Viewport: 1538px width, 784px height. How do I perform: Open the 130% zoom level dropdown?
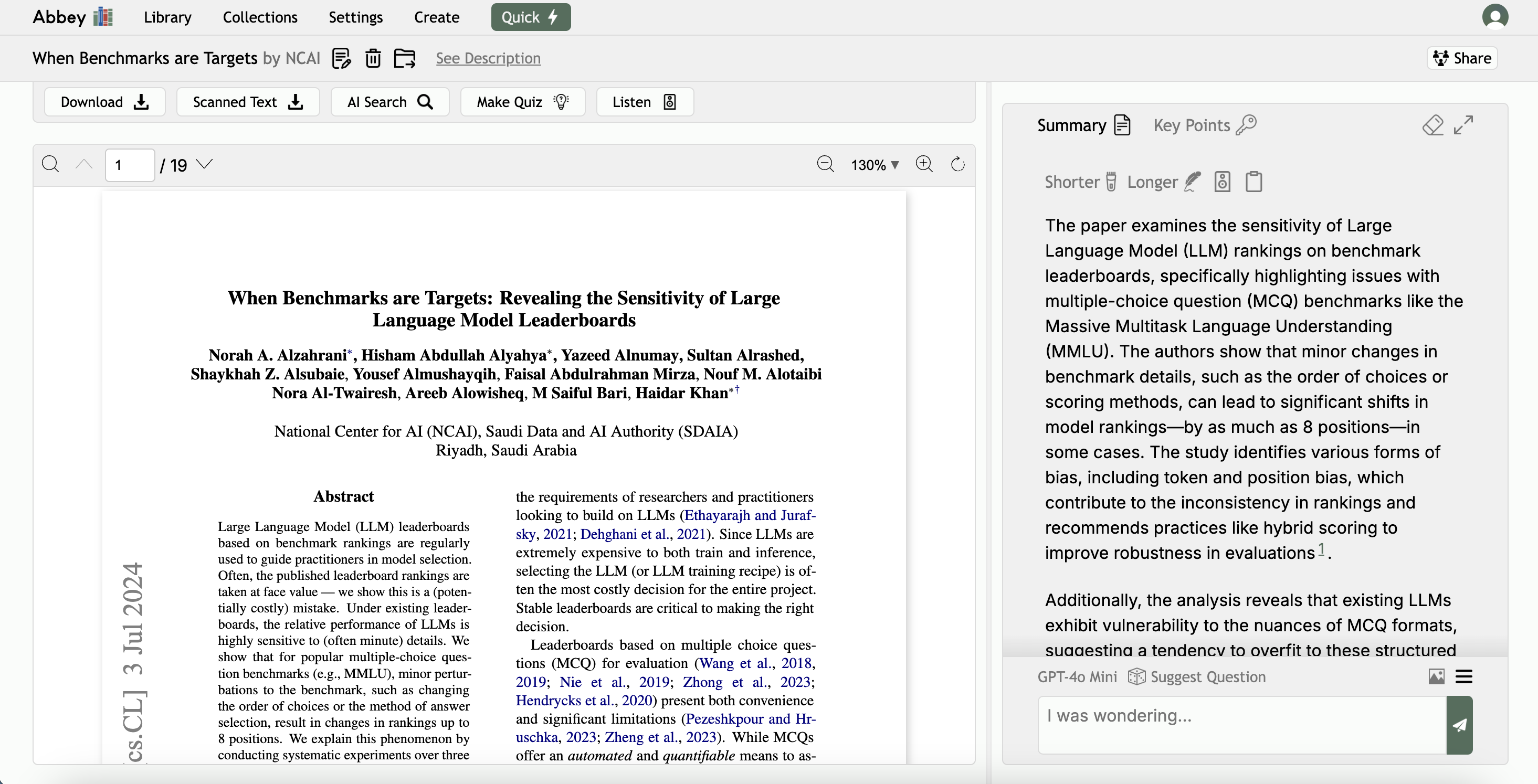[875, 165]
